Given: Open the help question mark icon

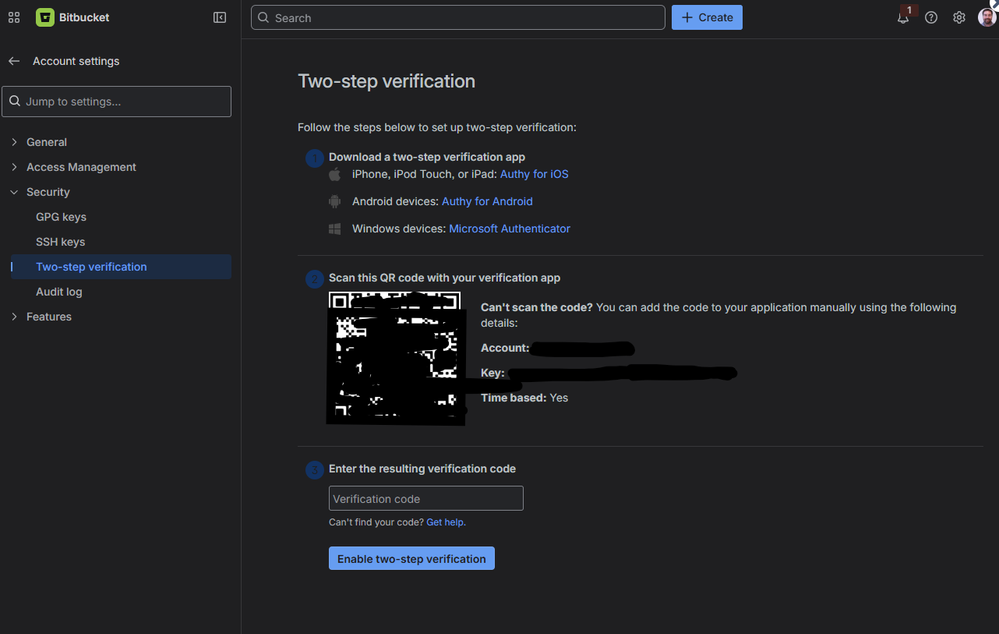Looking at the screenshot, I should [931, 18].
